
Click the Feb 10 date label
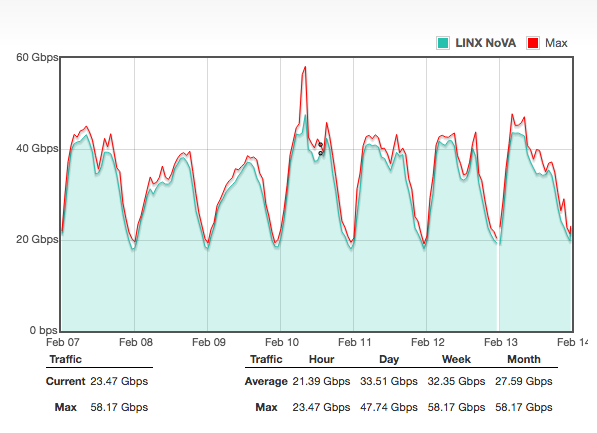pos(282,342)
